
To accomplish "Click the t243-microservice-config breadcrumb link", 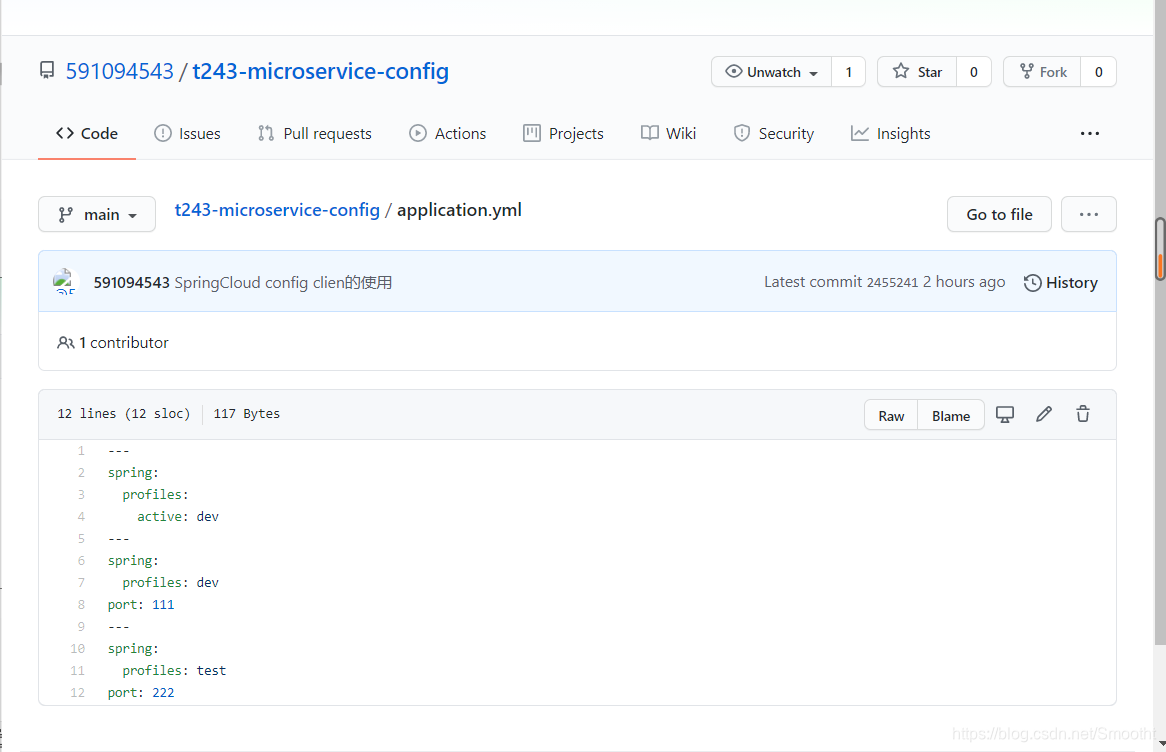I will [x=277, y=211].
